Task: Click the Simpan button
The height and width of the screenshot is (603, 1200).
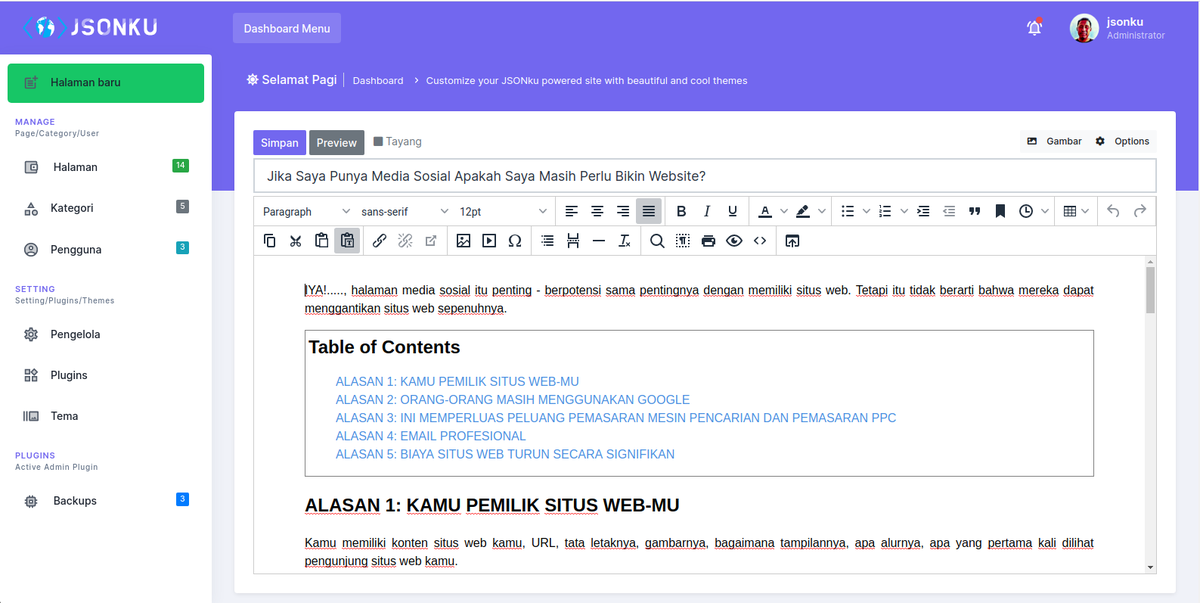Action: pos(279,143)
